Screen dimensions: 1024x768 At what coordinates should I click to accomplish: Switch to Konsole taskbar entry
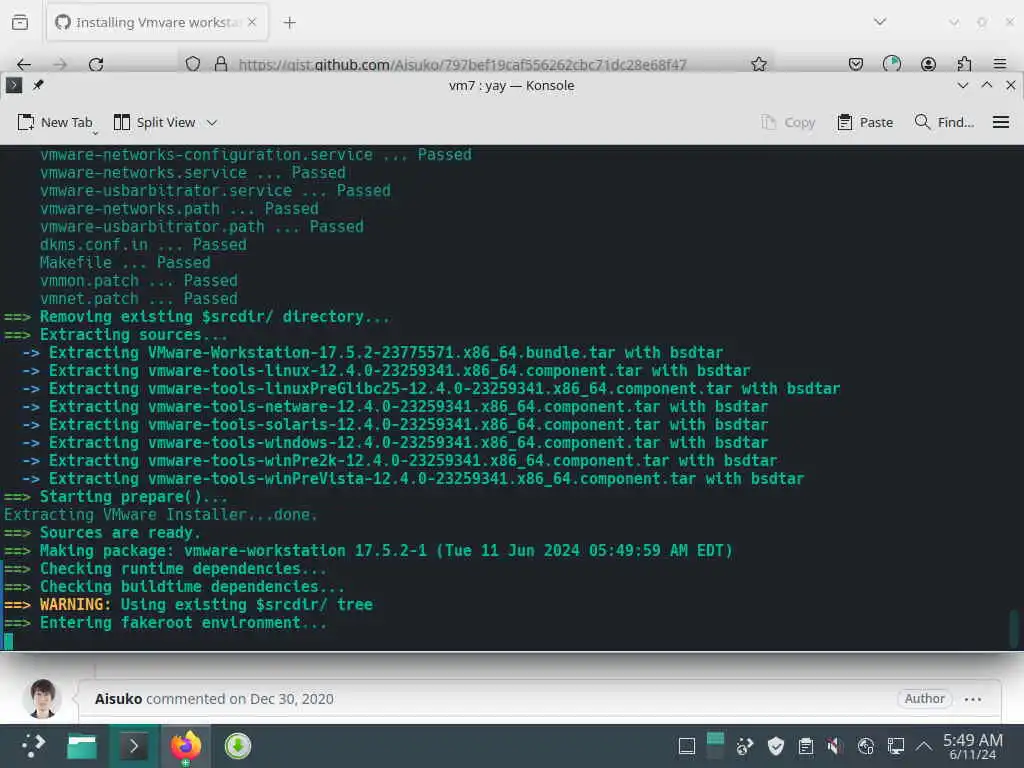tap(133, 746)
